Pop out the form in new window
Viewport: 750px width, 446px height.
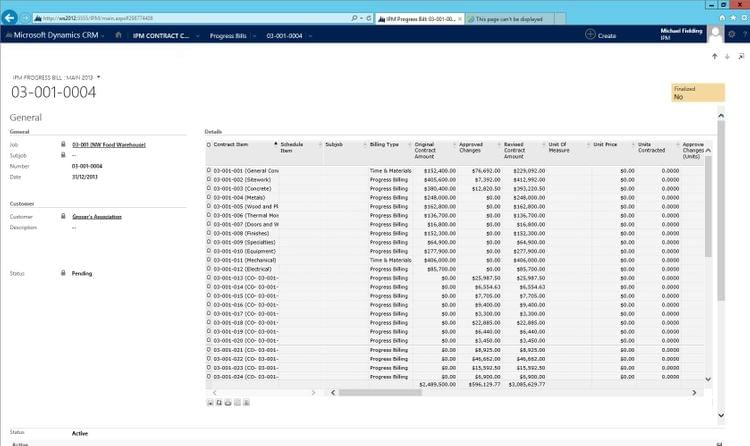pos(741,56)
